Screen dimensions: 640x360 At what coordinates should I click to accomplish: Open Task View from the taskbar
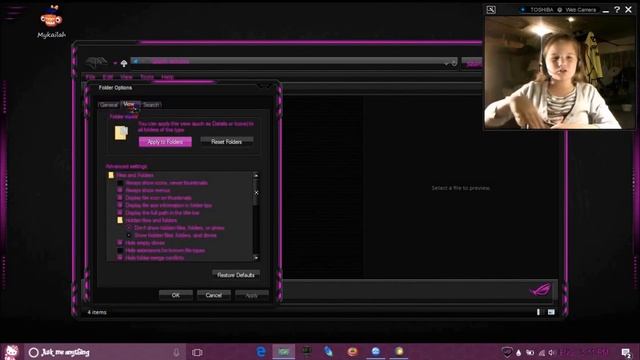point(197,352)
